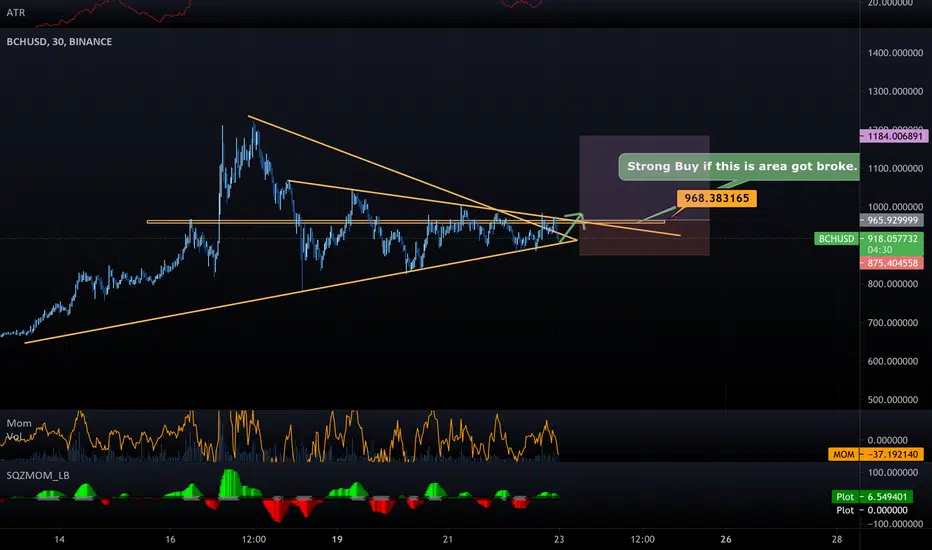Click date 23 on the time axis
This screenshot has height=550, width=932.
tap(559, 539)
